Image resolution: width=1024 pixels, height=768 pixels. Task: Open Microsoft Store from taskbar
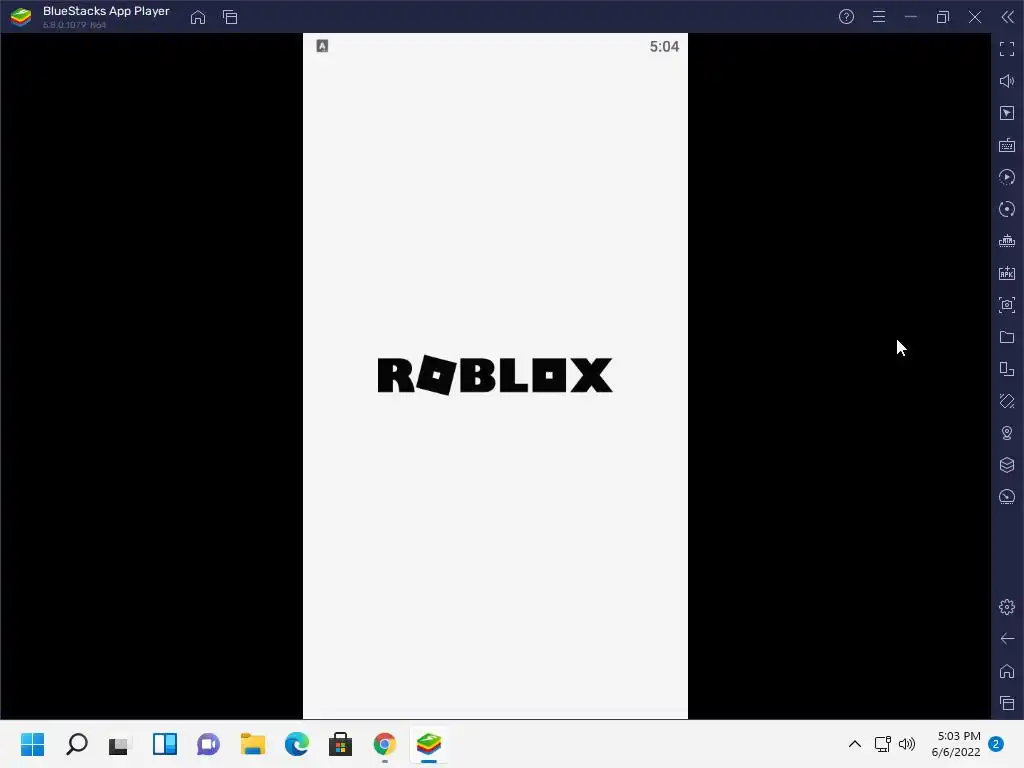(x=340, y=744)
